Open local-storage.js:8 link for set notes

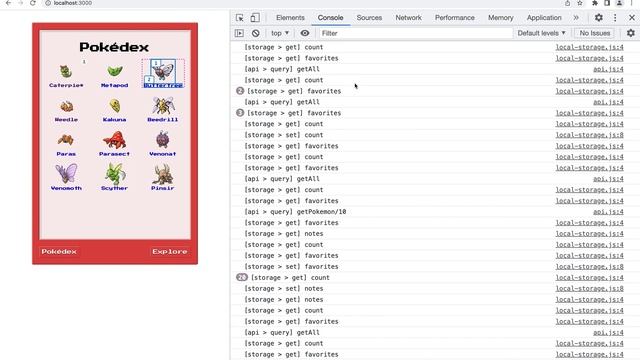pos(589,289)
